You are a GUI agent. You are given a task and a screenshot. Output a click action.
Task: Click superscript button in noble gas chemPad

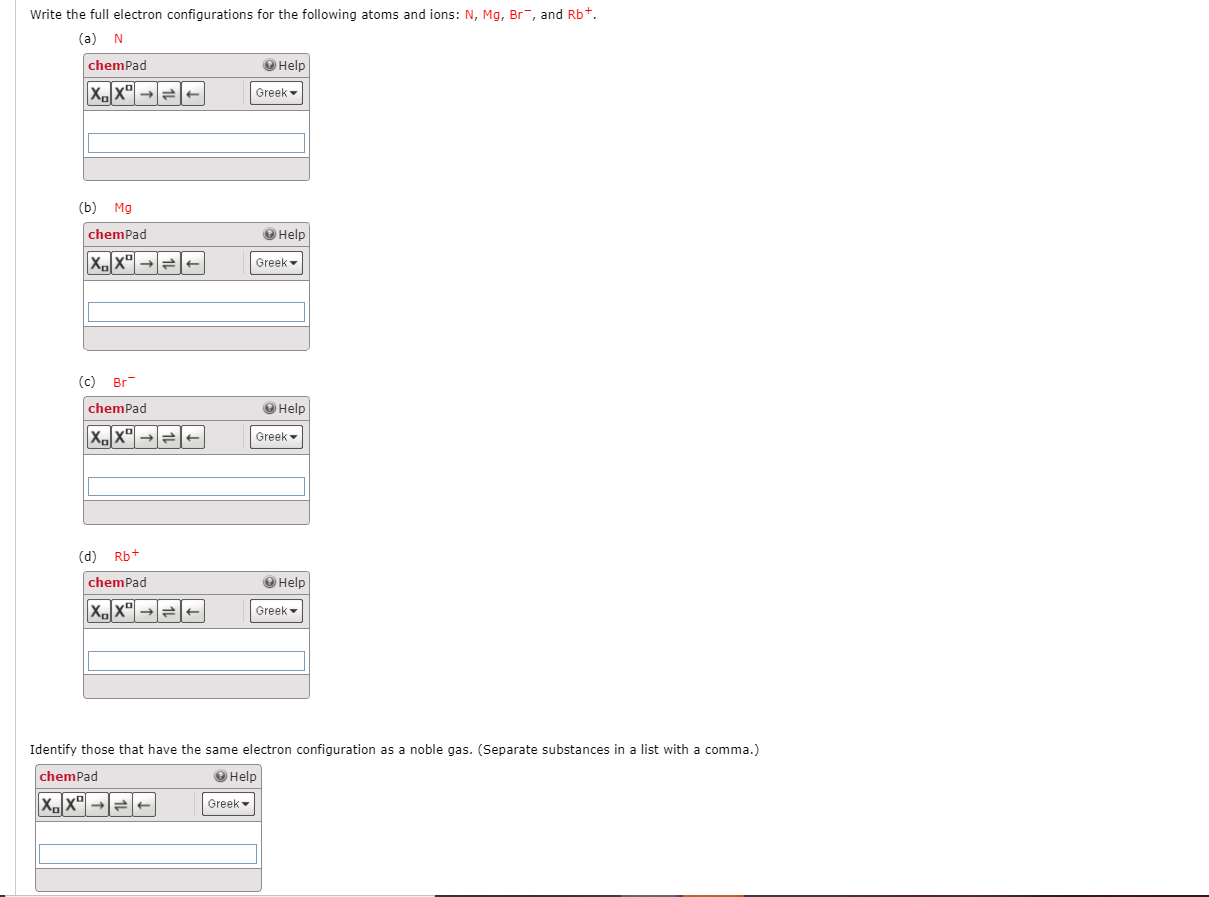coord(74,805)
